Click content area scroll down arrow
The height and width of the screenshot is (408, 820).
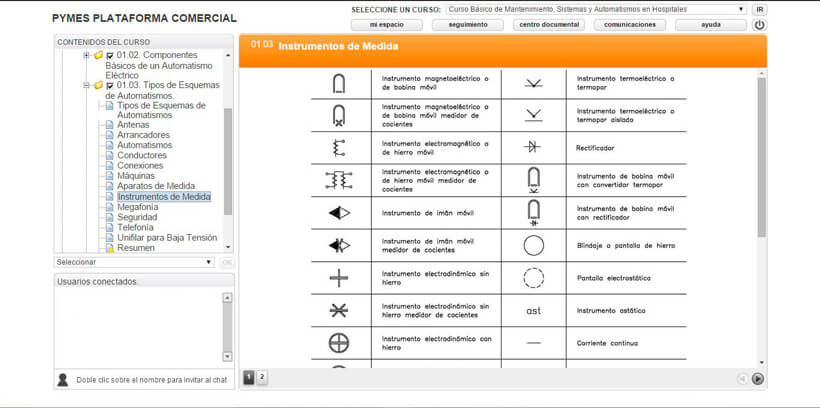point(761,362)
